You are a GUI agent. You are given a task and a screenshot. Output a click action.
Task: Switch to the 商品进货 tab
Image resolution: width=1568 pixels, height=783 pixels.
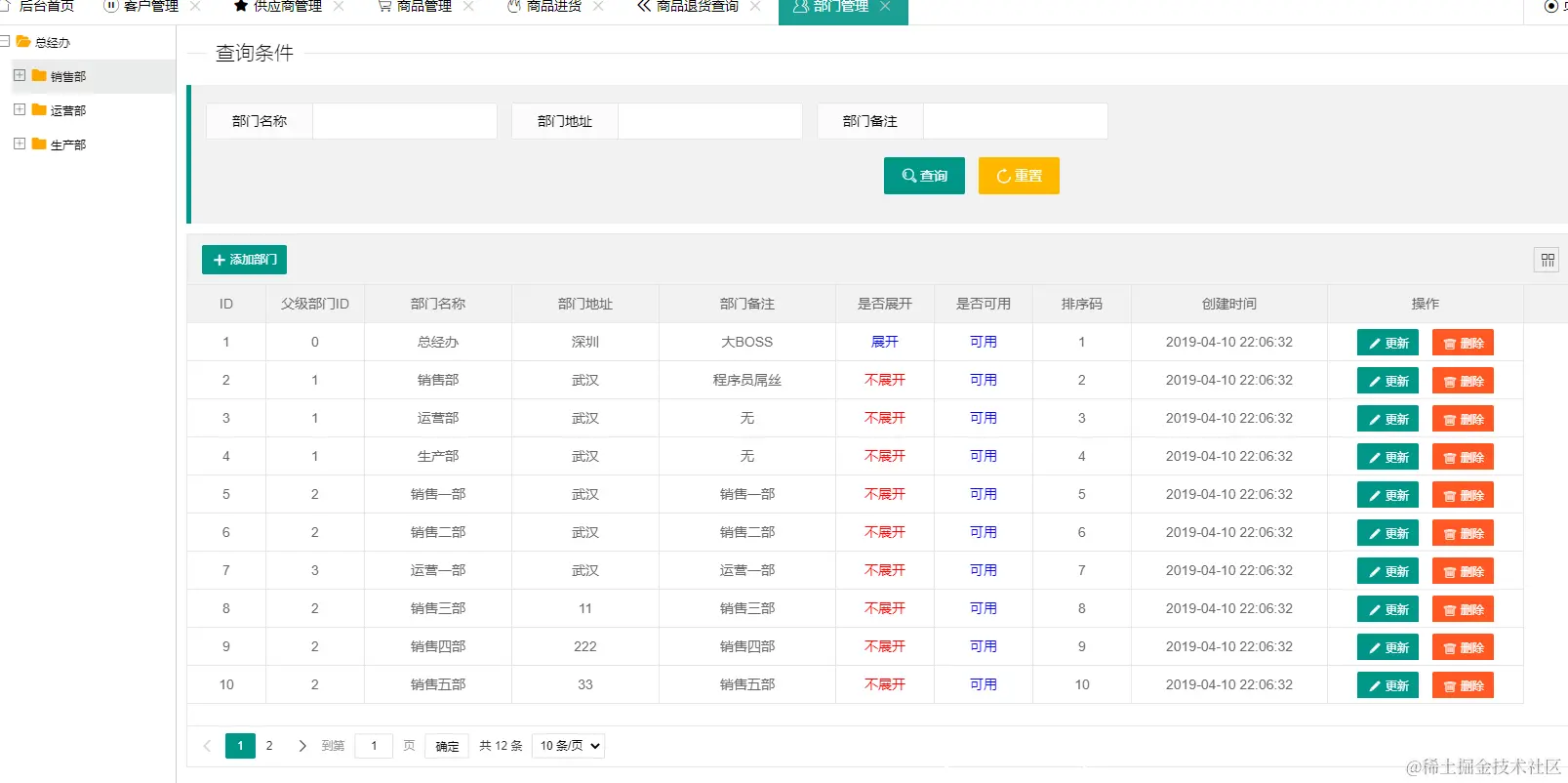pos(544,6)
